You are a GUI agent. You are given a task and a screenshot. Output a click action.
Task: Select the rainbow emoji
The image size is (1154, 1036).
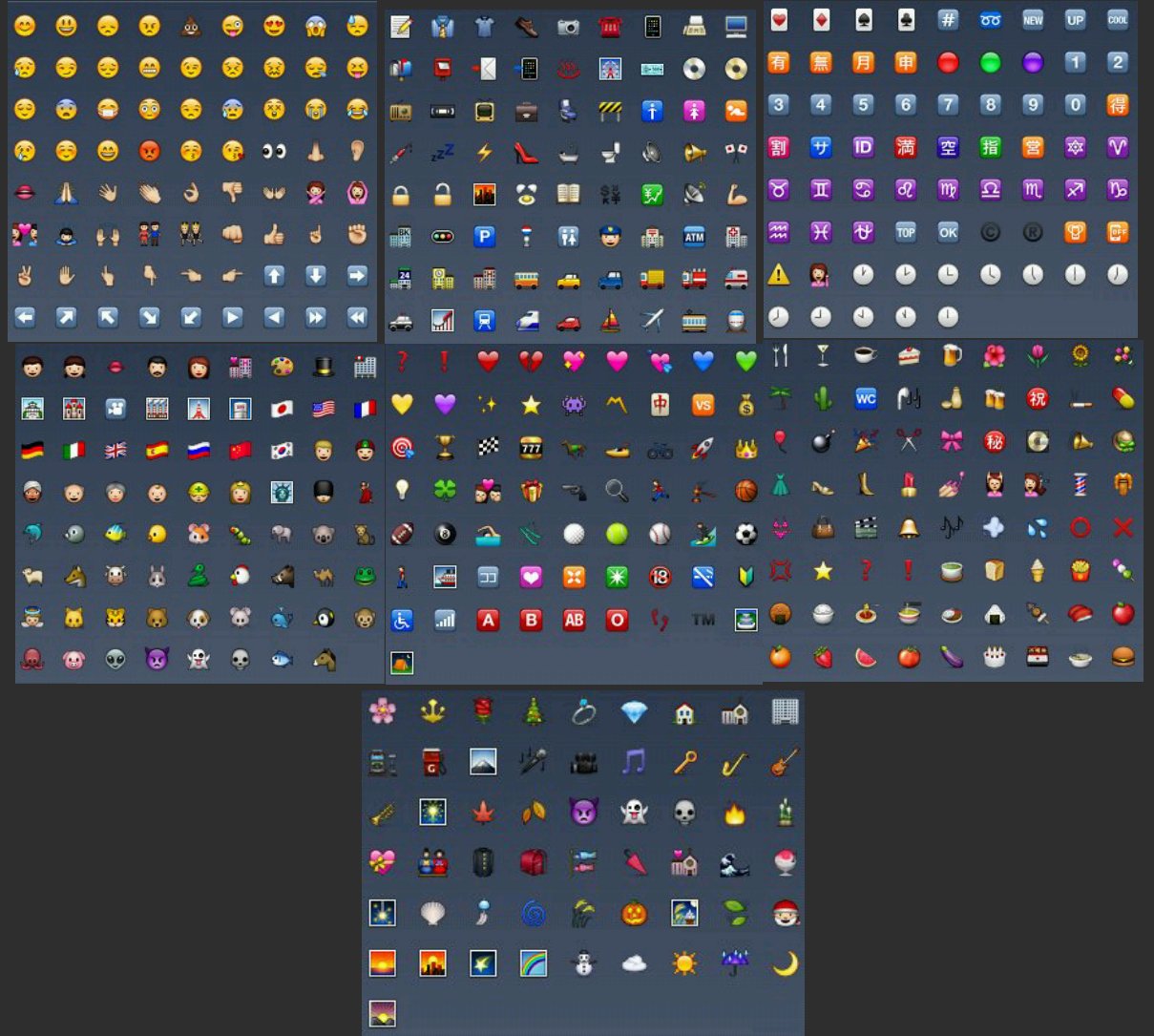coord(534,963)
